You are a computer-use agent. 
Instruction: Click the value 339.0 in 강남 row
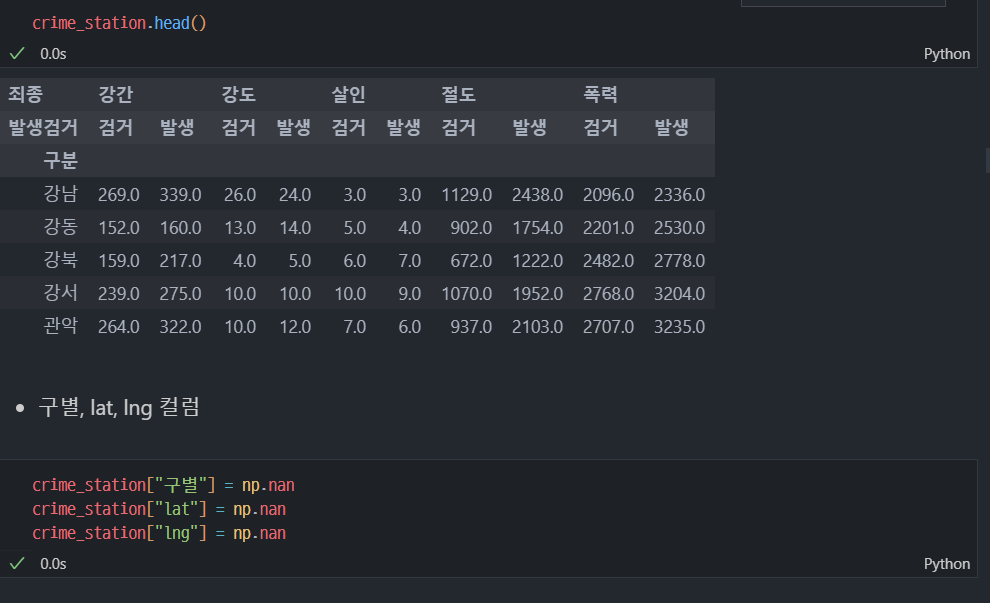180,194
